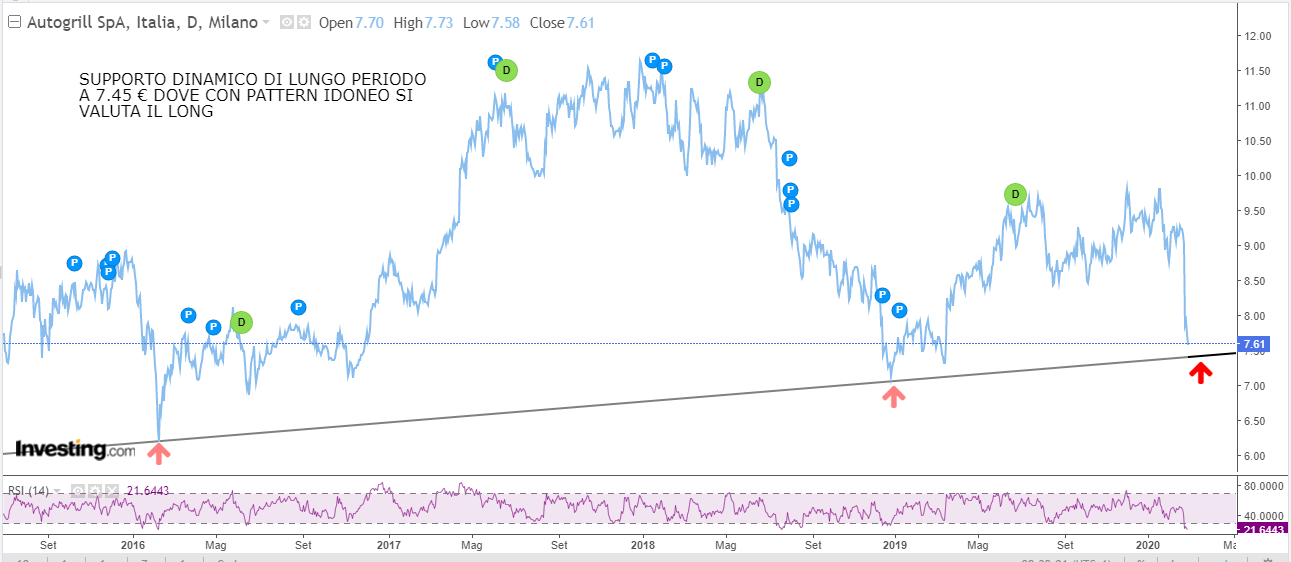Click green D marker near 9.75 in mid-2019
The width and height of the screenshot is (1291, 562).
(1015, 194)
